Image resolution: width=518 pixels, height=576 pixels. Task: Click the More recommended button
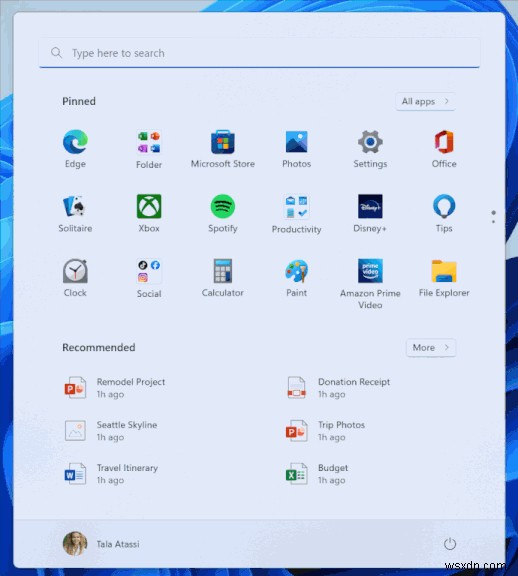point(431,348)
